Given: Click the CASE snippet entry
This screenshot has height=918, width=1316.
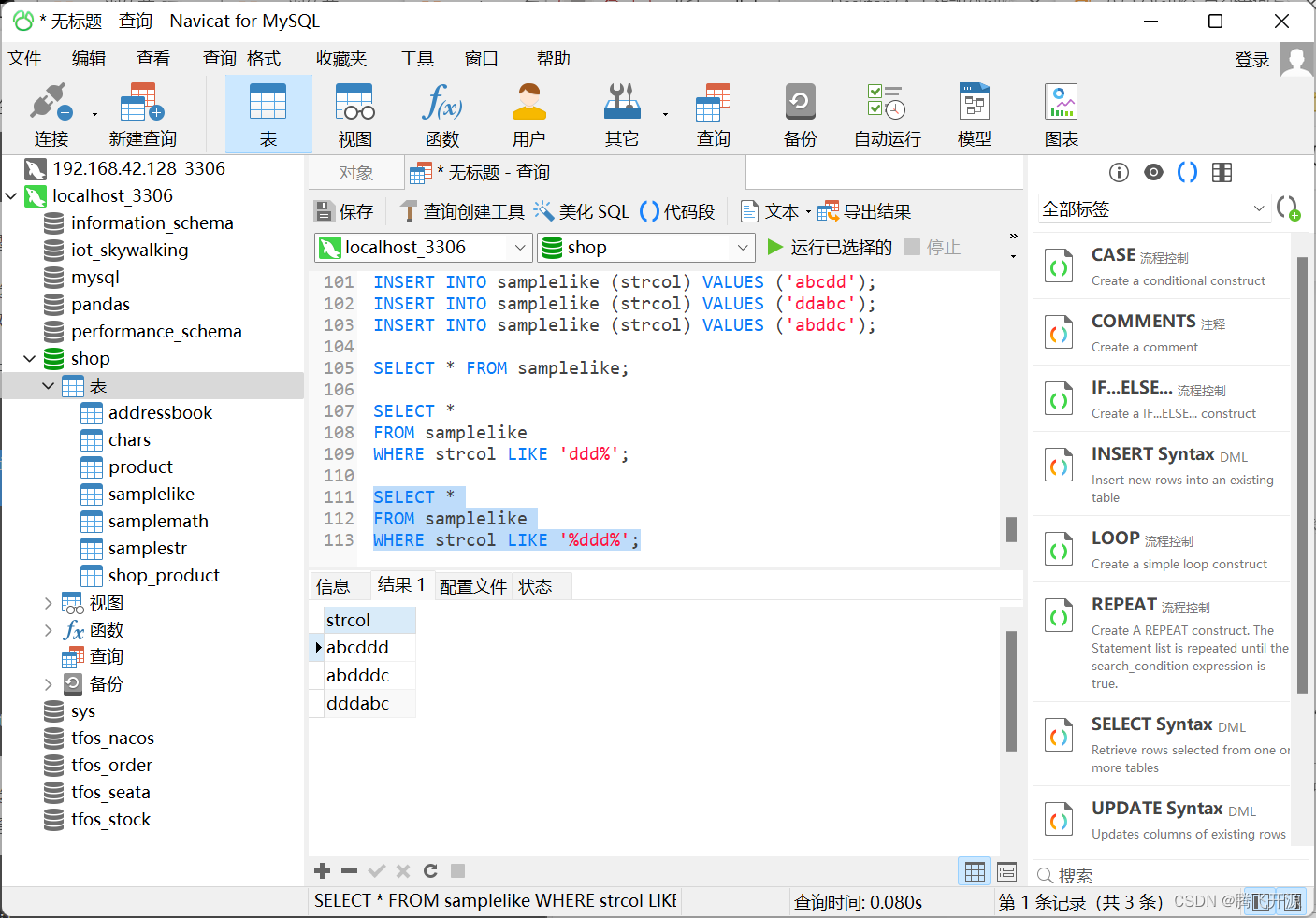Looking at the screenshot, I should pos(1163,266).
